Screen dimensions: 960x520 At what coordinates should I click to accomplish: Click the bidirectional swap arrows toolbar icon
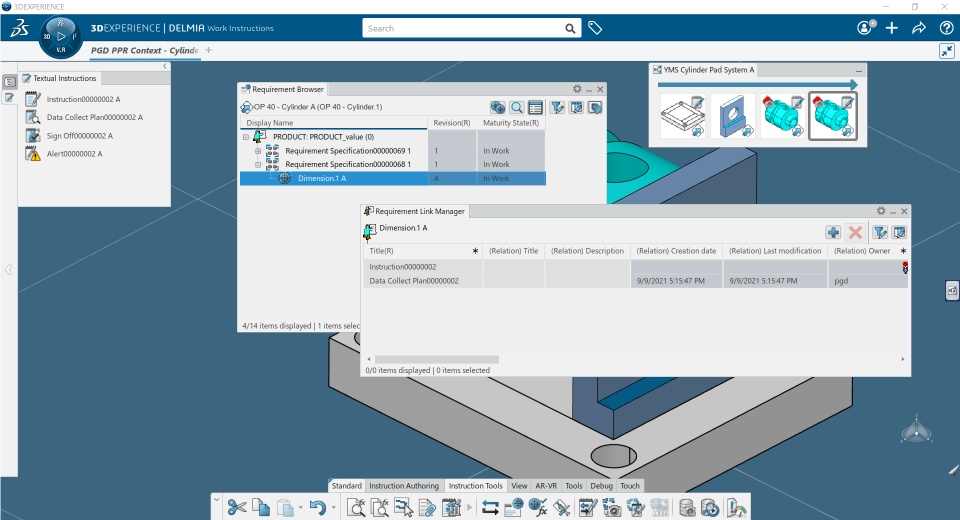pyautogui.click(x=490, y=507)
